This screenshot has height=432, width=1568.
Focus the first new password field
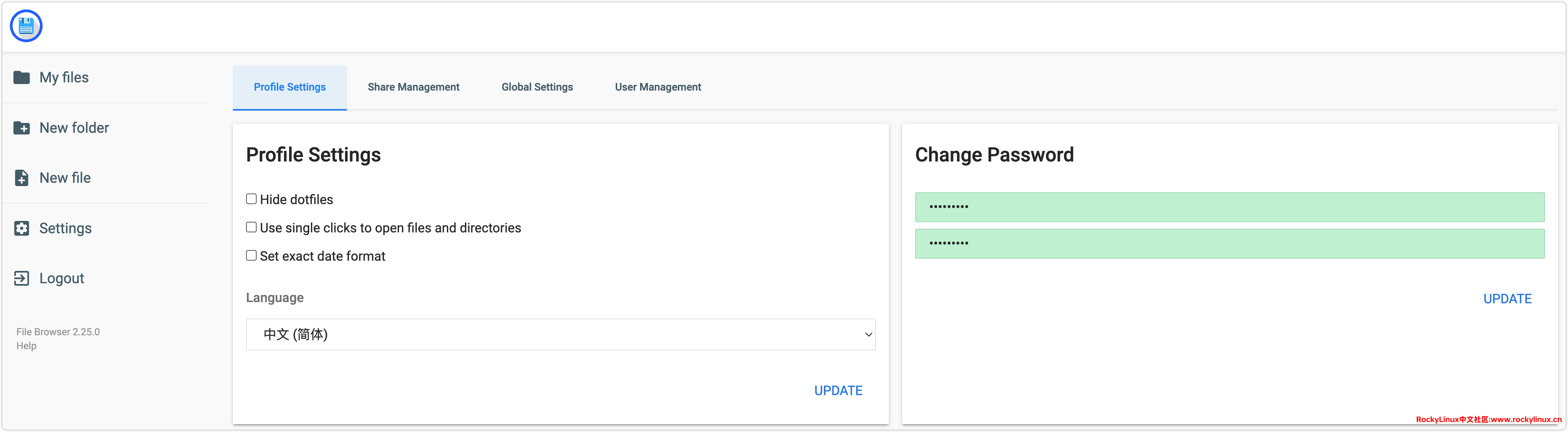click(1230, 207)
